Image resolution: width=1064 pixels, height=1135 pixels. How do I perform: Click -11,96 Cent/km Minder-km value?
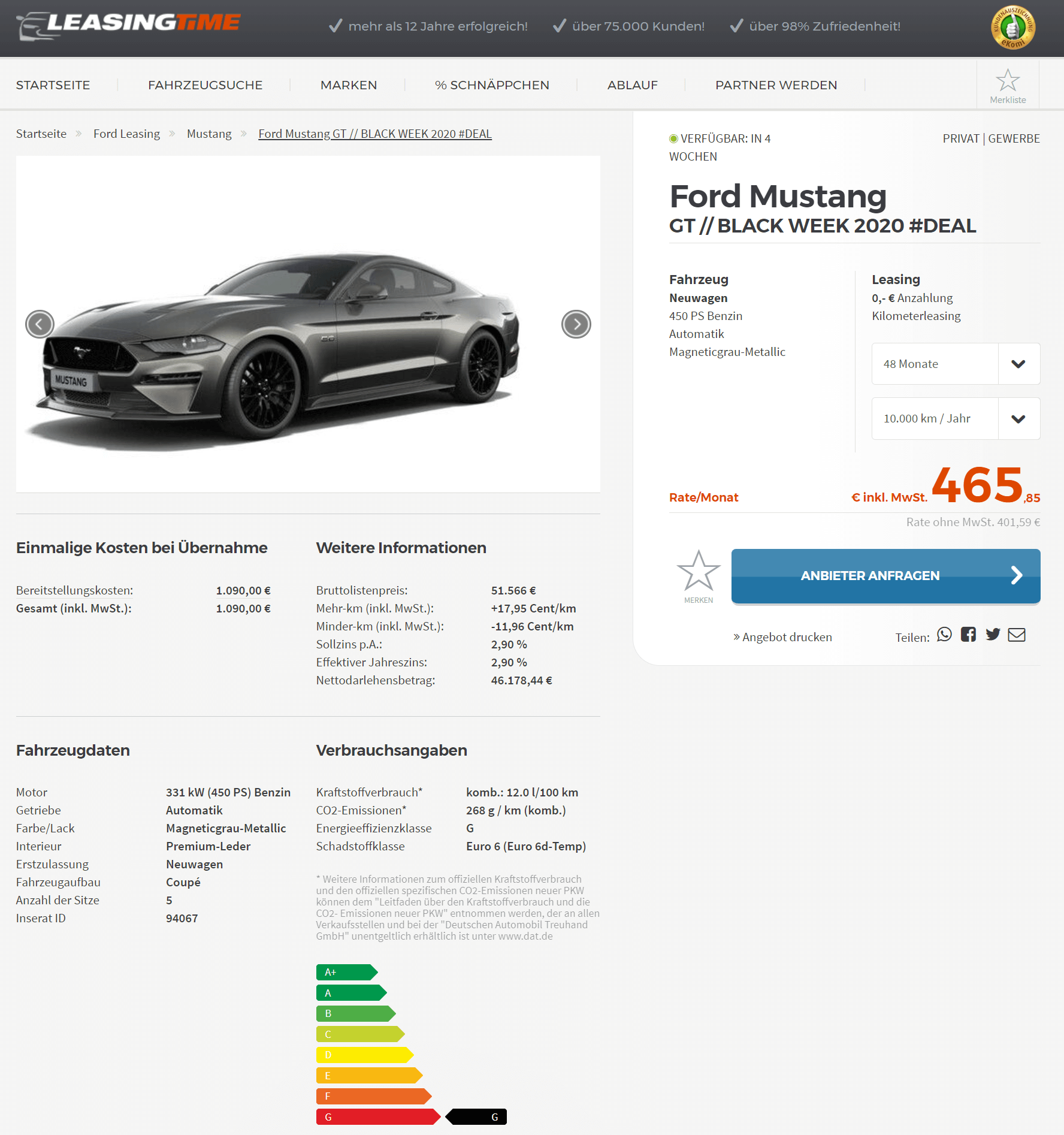(x=532, y=626)
